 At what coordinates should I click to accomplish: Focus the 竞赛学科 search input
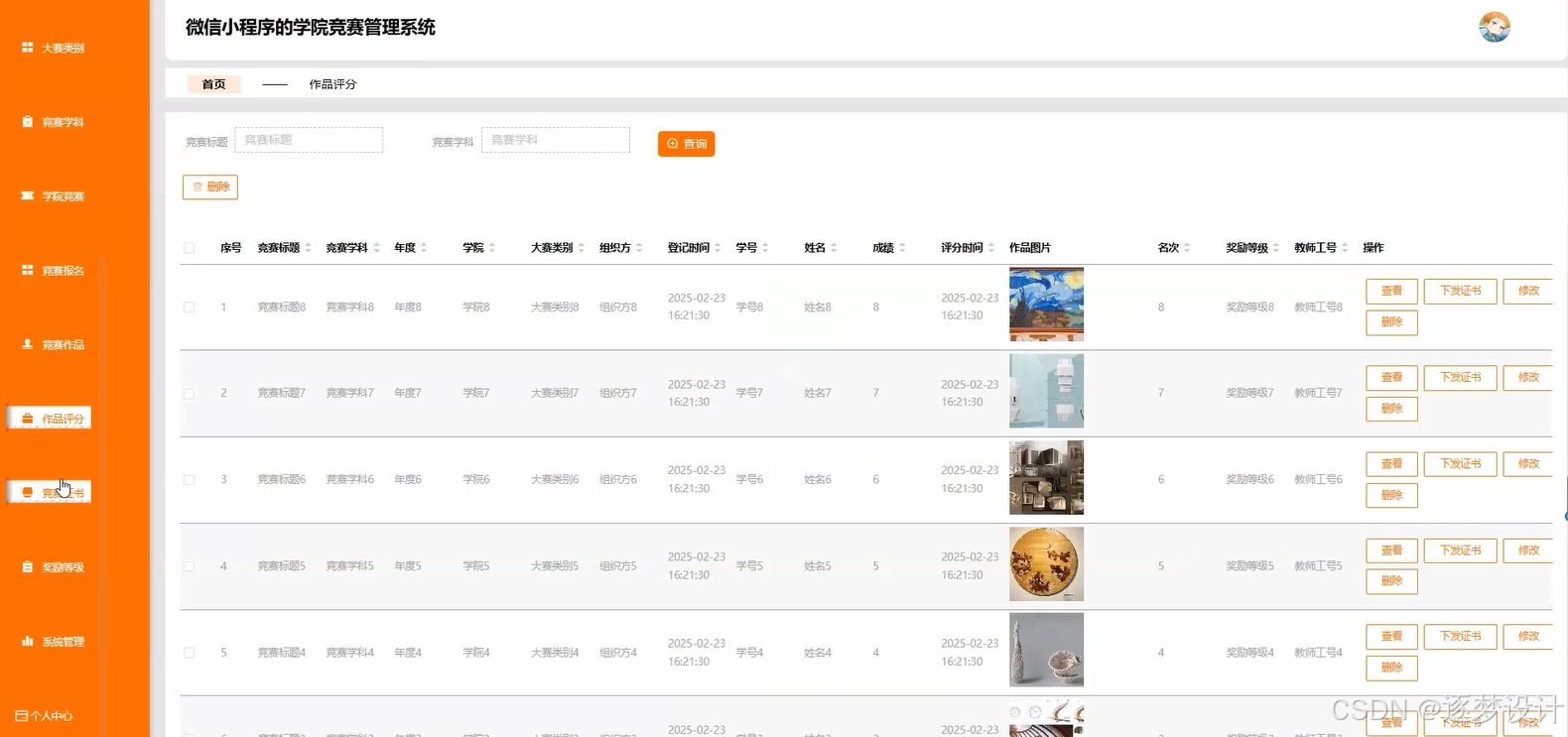click(556, 140)
